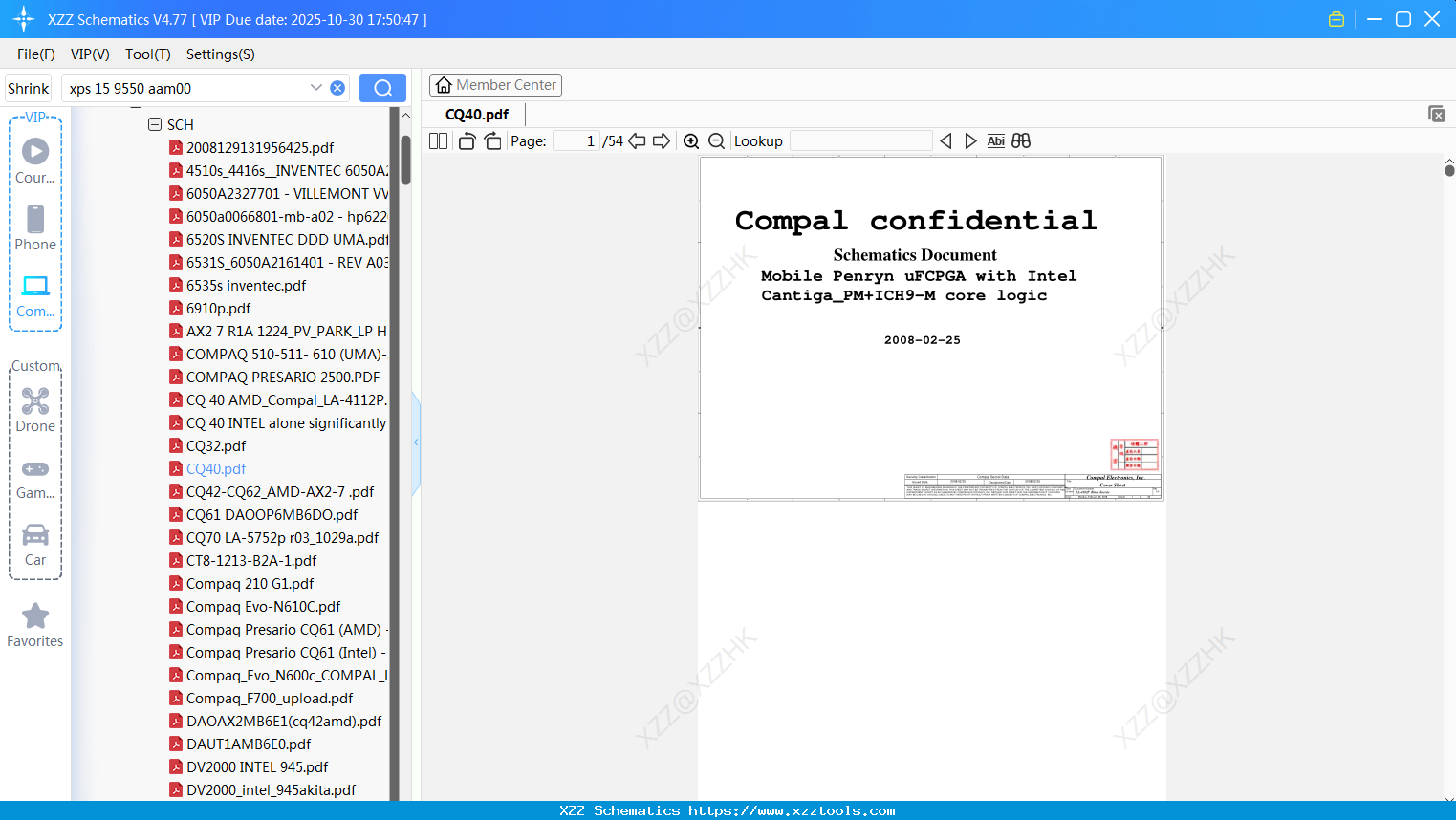
Task: Open DAUT1AMB6E0.pdf
Action: (249, 744)
